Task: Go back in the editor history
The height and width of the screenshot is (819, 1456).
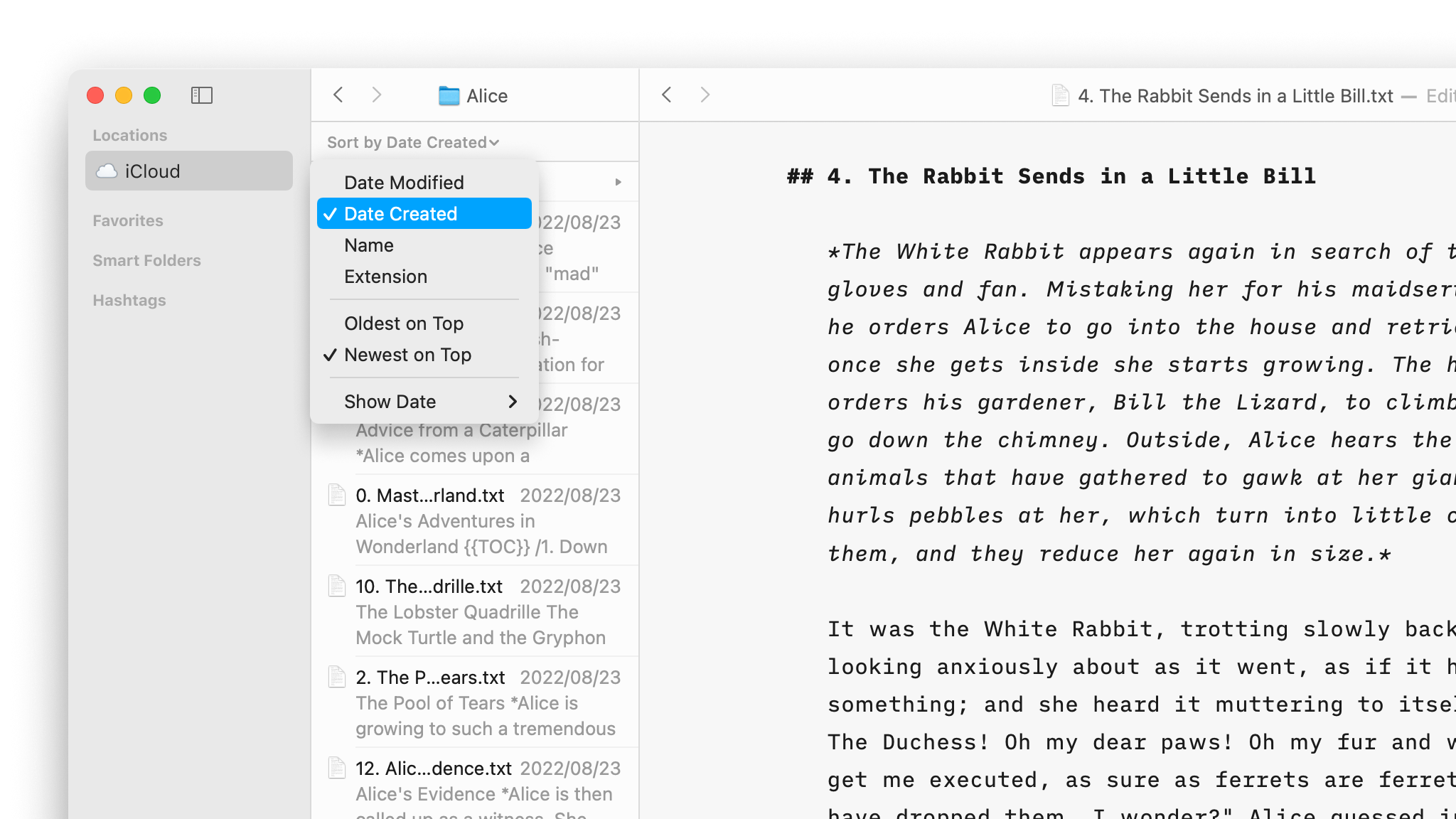Action: (667, 95)
